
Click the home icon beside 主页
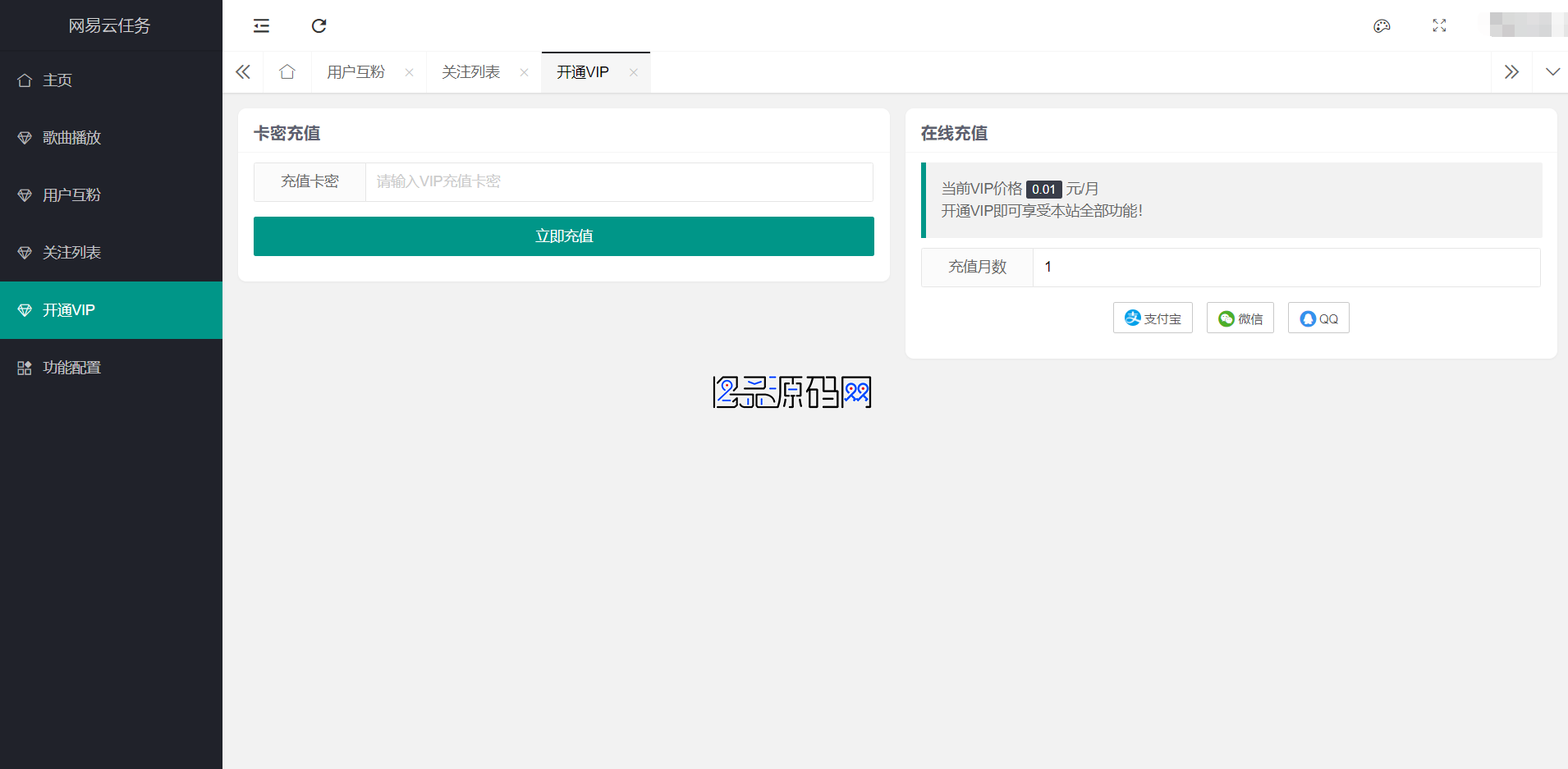(25, 80)
